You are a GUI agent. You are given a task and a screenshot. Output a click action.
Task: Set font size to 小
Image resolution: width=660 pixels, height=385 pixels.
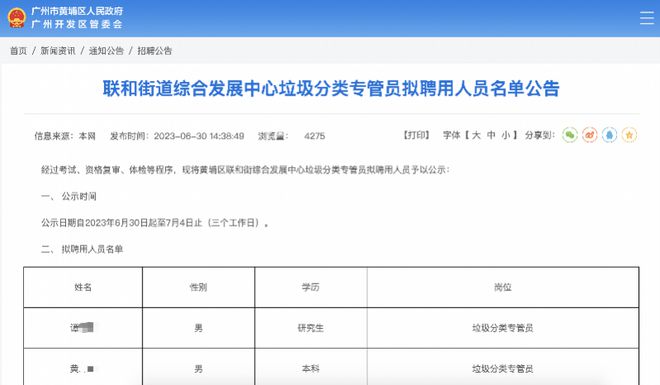[x=506, y=135]
